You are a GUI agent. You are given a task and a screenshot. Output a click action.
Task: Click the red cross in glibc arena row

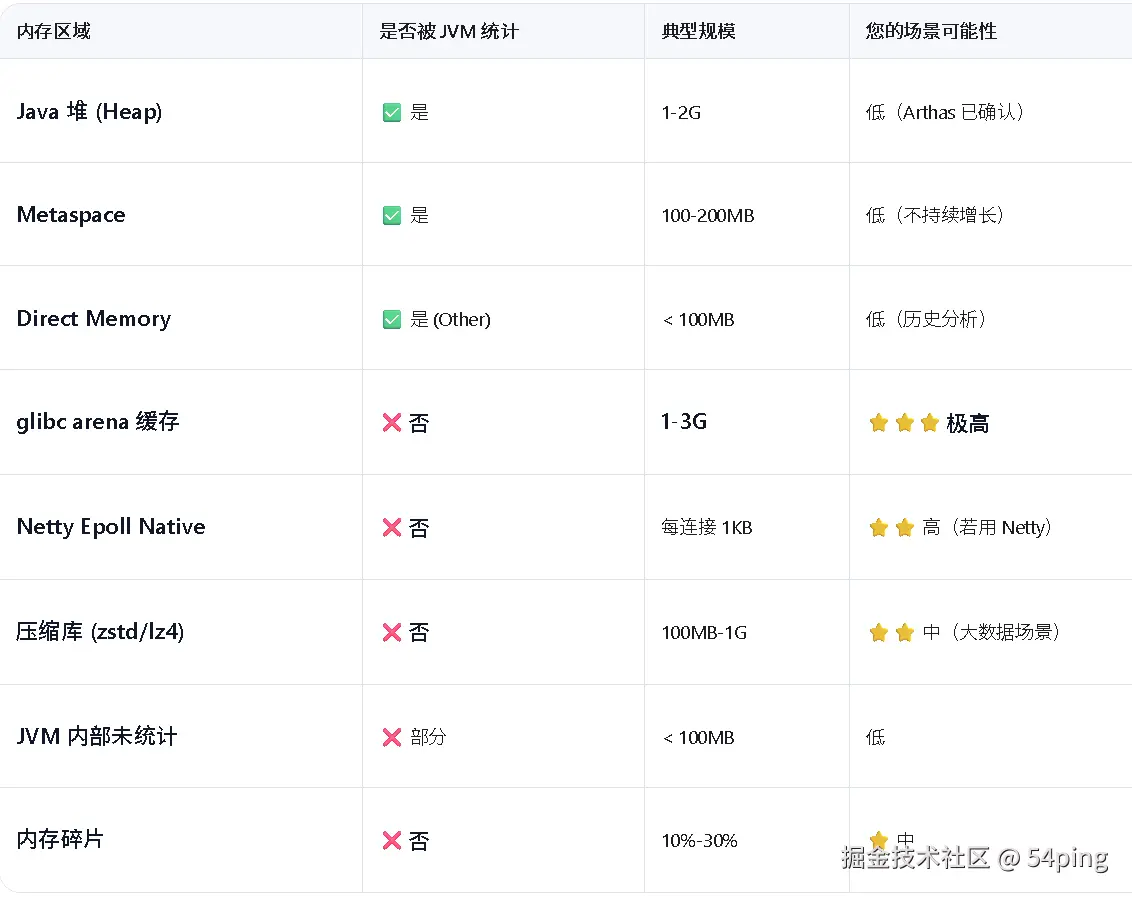tap(392, 423)
